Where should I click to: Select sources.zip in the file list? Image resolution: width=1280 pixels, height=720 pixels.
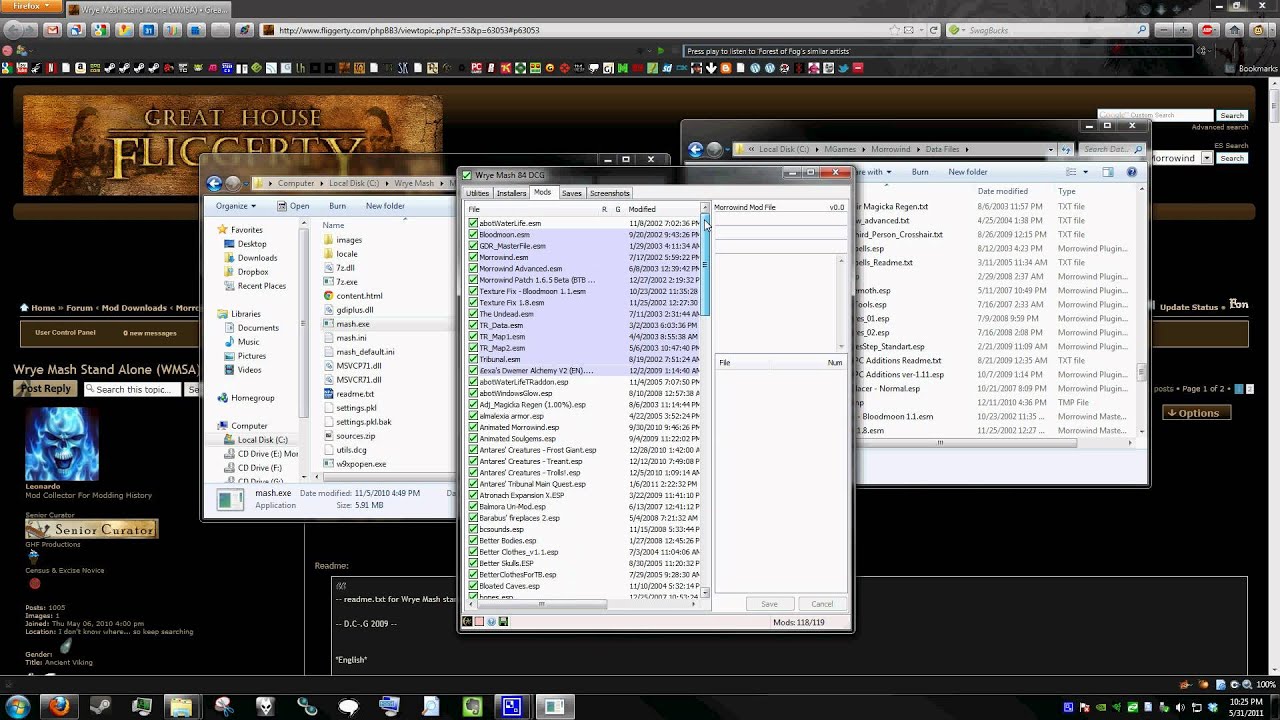tap(356, 436)
